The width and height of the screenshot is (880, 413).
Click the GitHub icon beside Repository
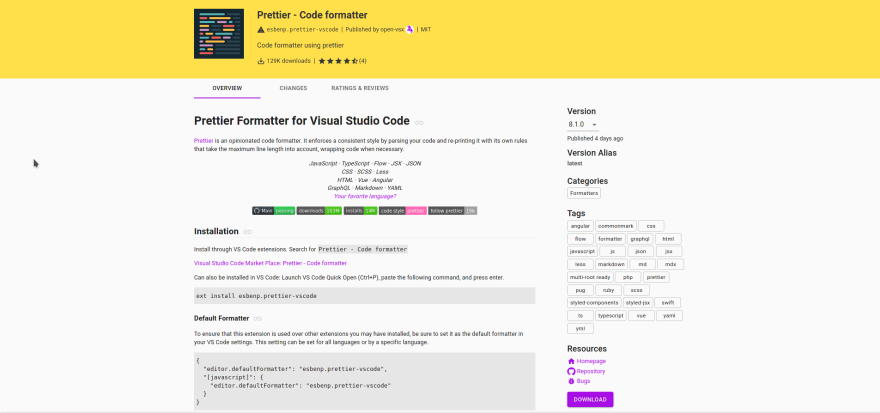[571, 371]
